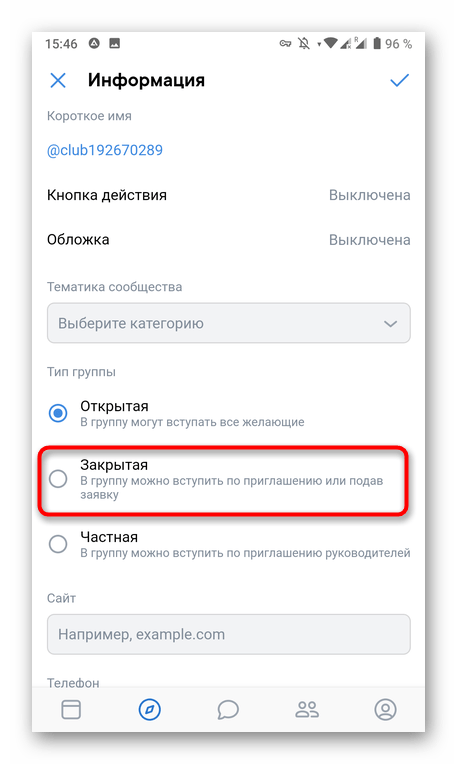Viewport: 457px width, 764px height.
Task: Select the Открытая group type radio
Action: [58, 414]
